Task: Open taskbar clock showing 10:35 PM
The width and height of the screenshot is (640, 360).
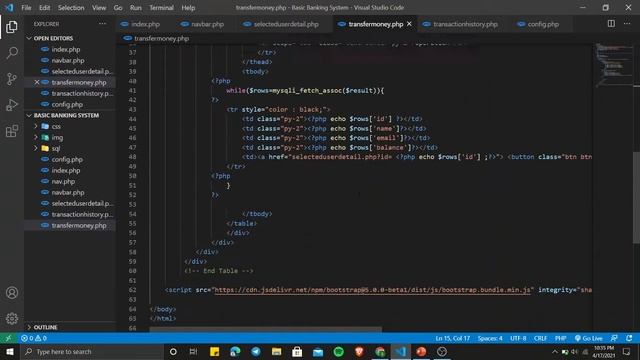Action: (604, 351)
